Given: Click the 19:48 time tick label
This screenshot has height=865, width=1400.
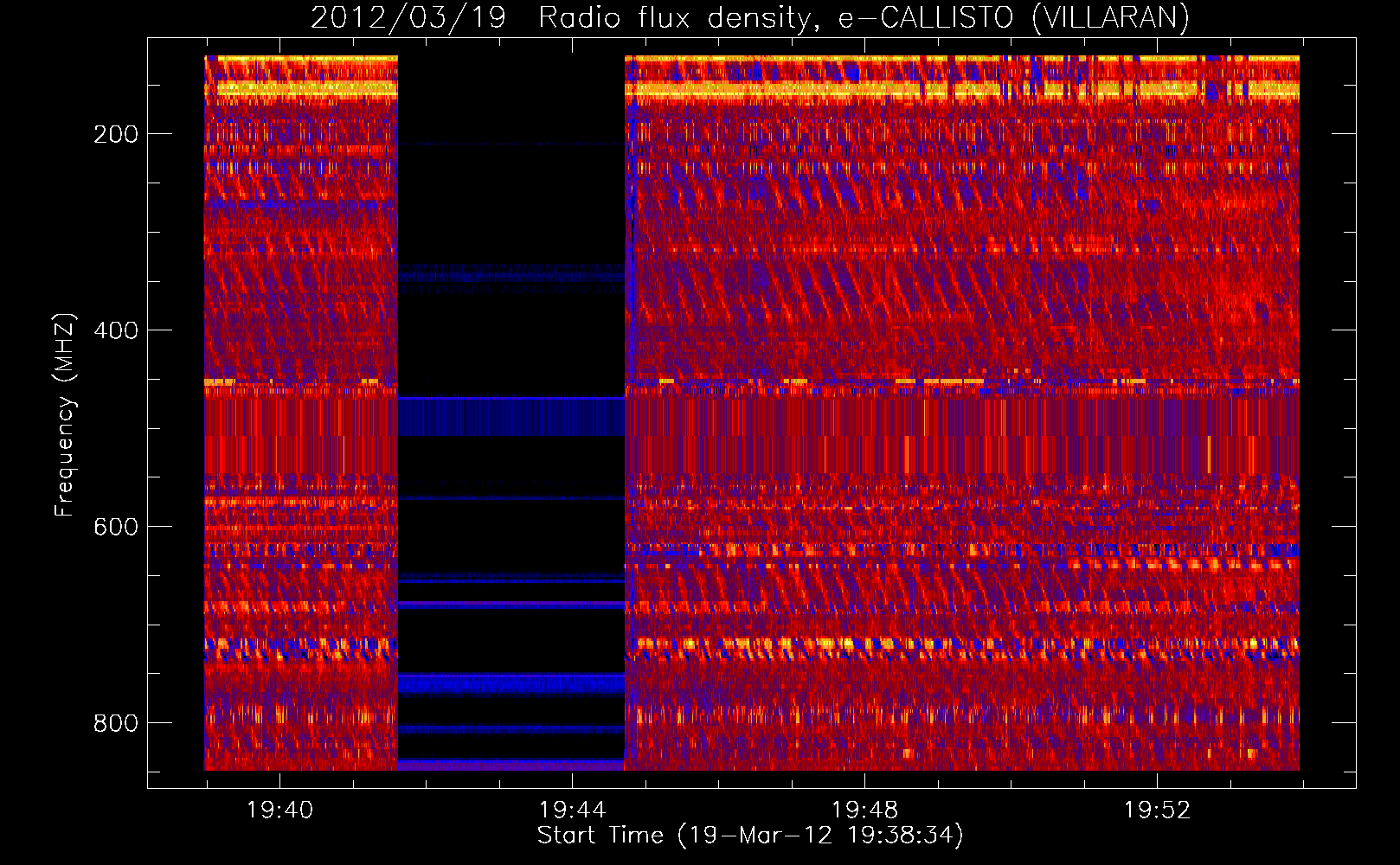Looking at the screenshot, I should click(x=864, y=811).
